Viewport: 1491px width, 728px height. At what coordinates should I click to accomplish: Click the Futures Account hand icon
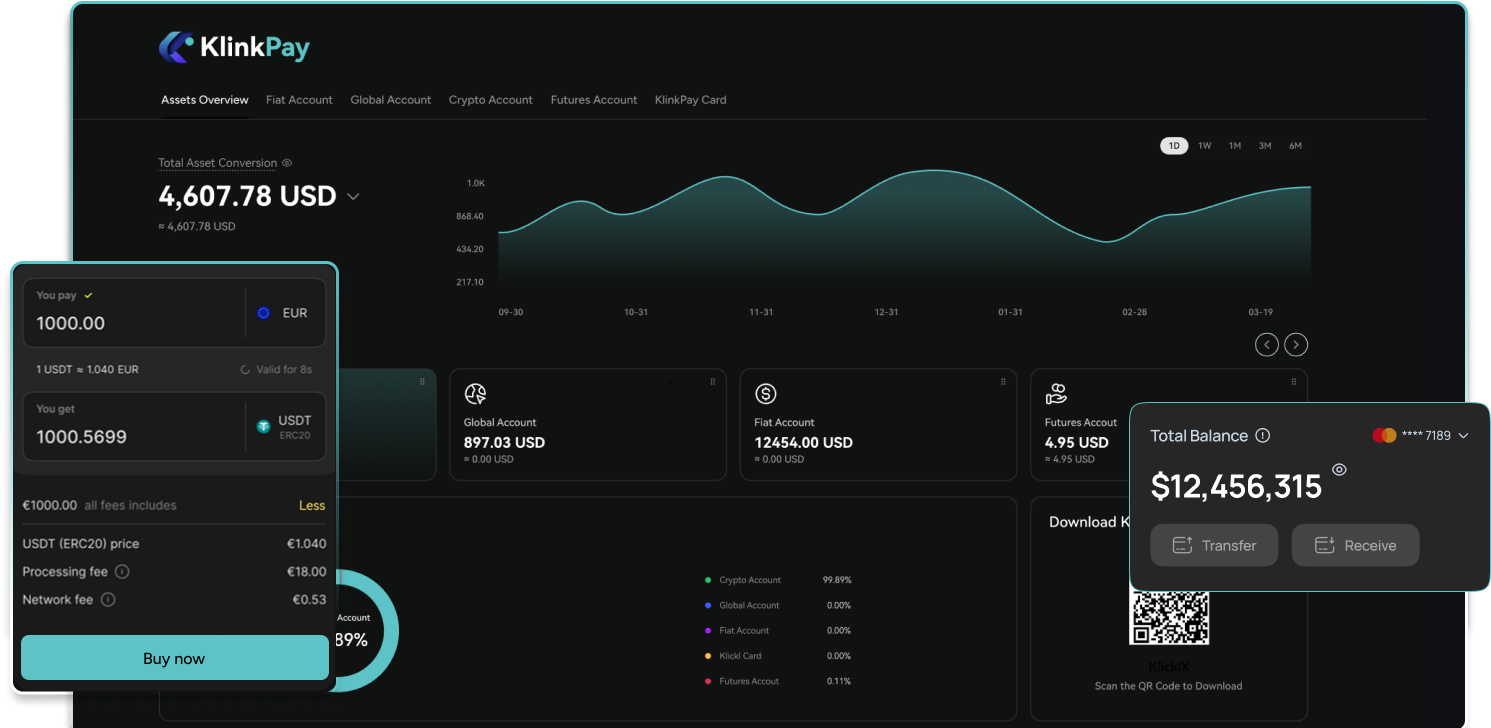click(1056, 394)
